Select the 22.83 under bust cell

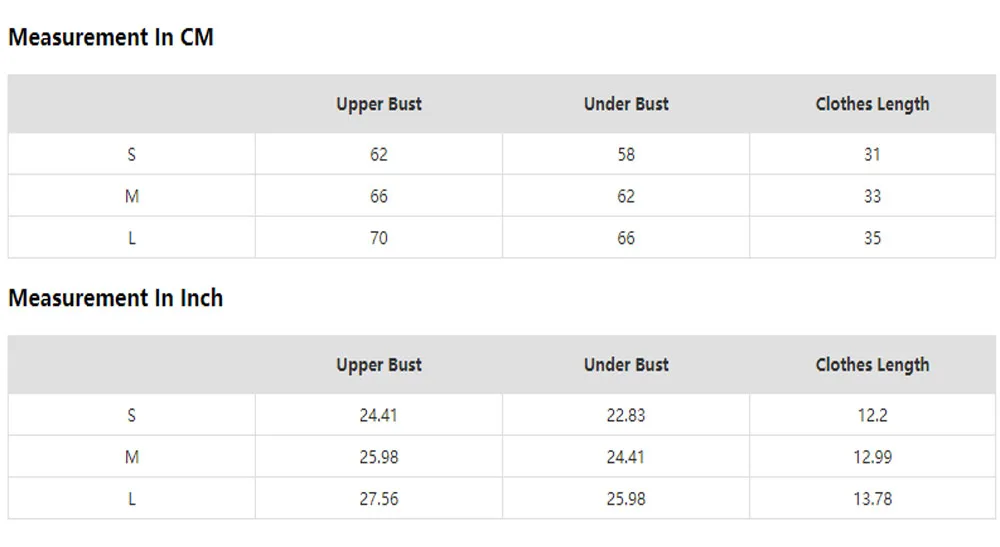tap(626, 415)
